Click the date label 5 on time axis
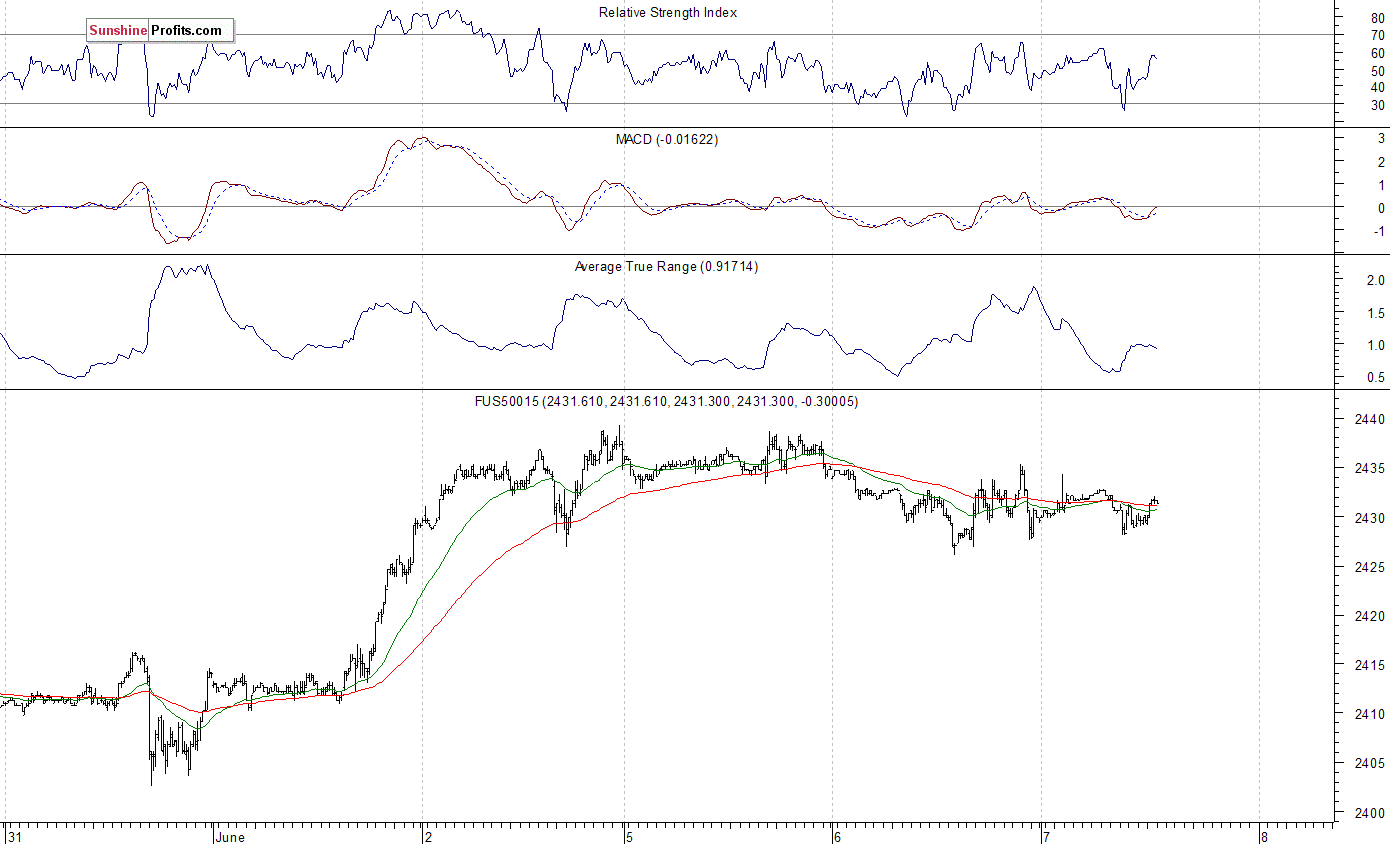Image resolution: width=1390 pixels, height=844 pixels. click(628, 836)
